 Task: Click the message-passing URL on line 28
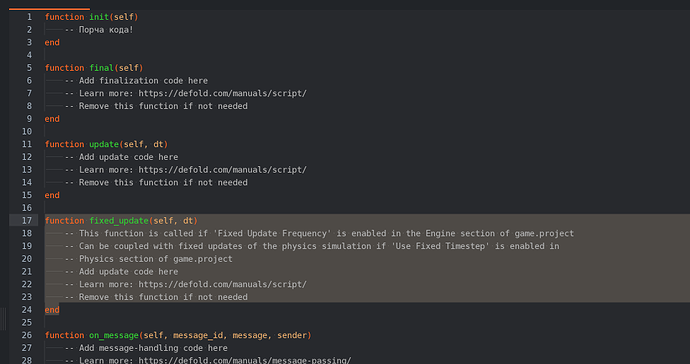point(245,360)
